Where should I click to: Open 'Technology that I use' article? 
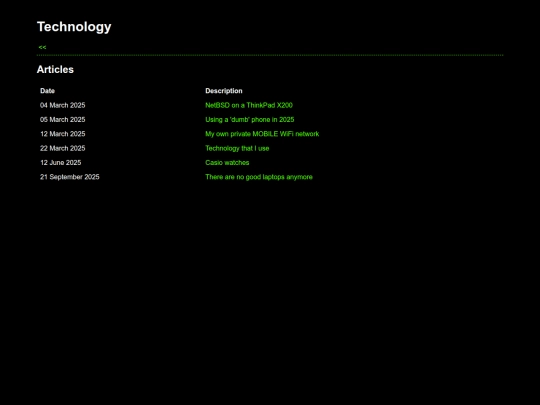point(237,148)
